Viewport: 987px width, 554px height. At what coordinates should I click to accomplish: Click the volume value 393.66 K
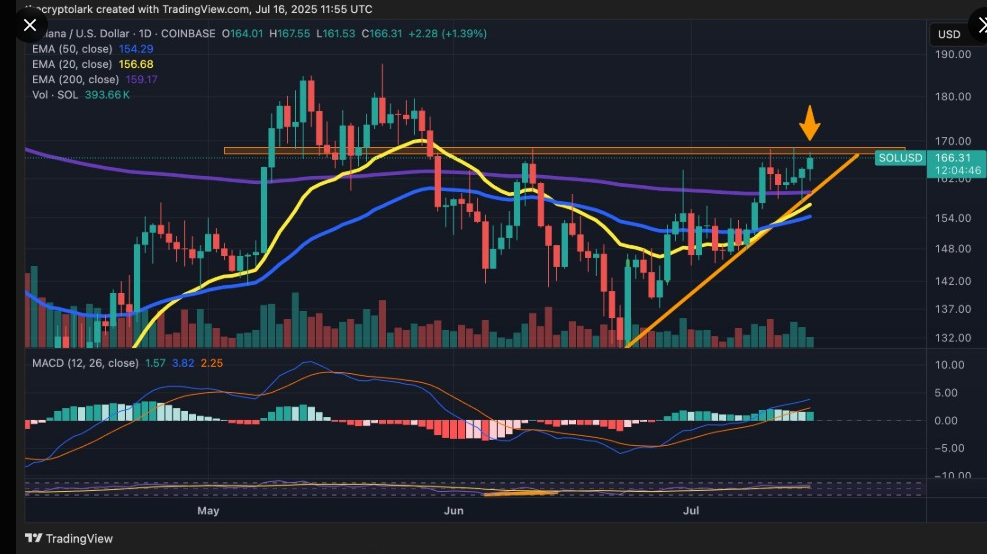point(108,95)
